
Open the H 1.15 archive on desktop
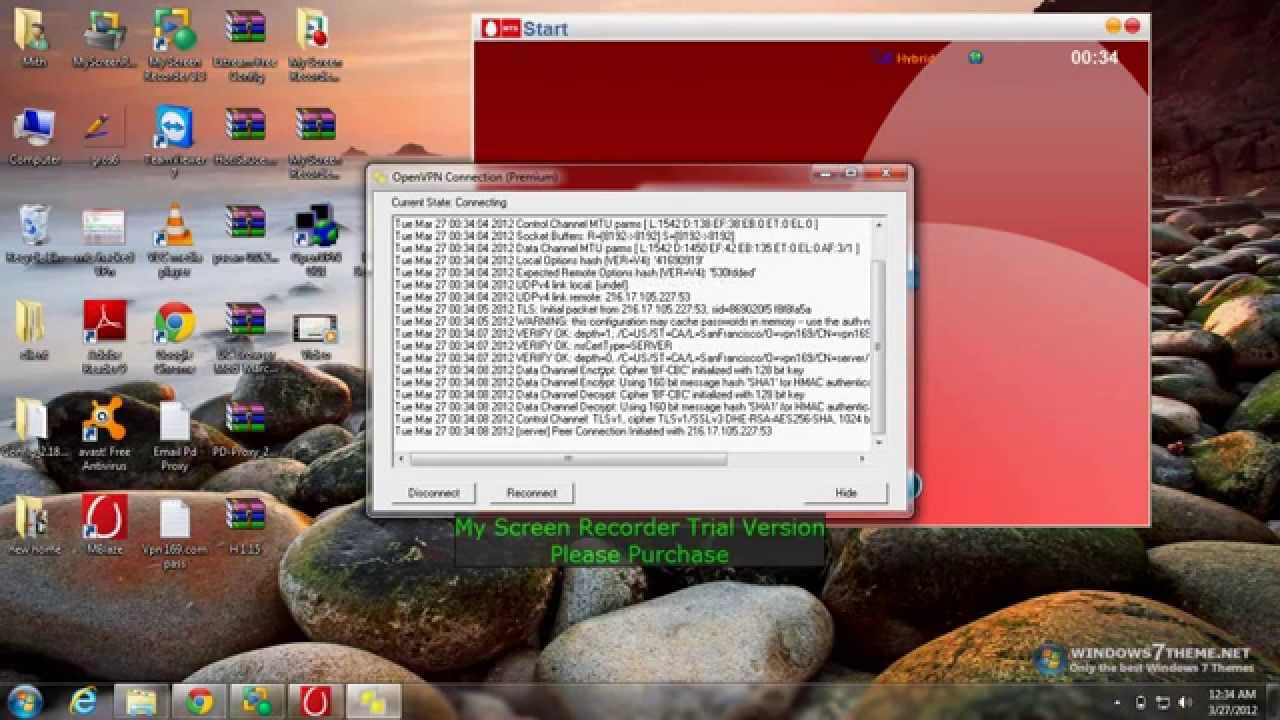pos(245,525)
